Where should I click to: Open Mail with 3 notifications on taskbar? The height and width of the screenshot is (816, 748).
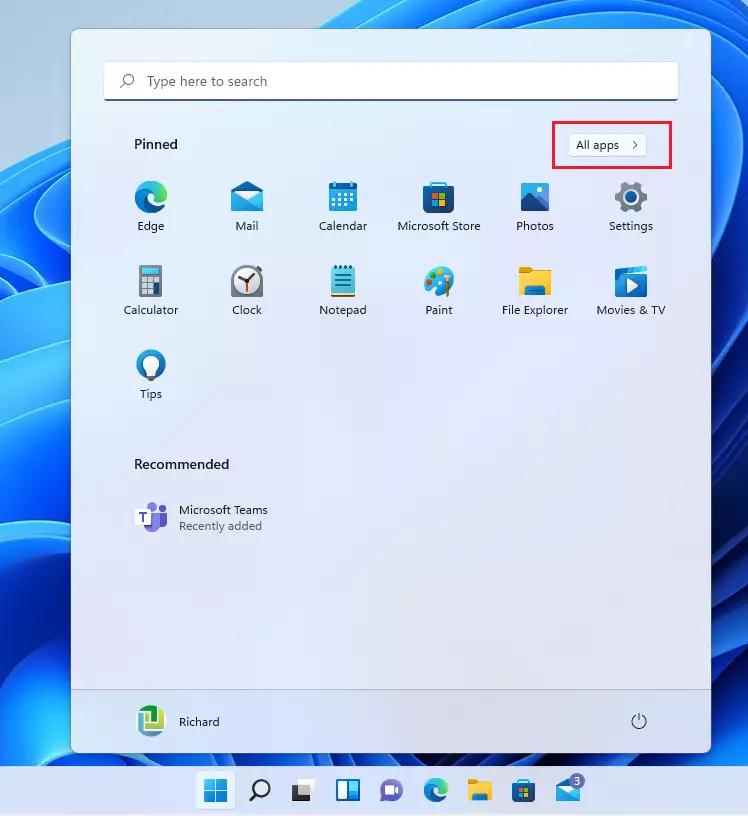[x=569, y=789]
